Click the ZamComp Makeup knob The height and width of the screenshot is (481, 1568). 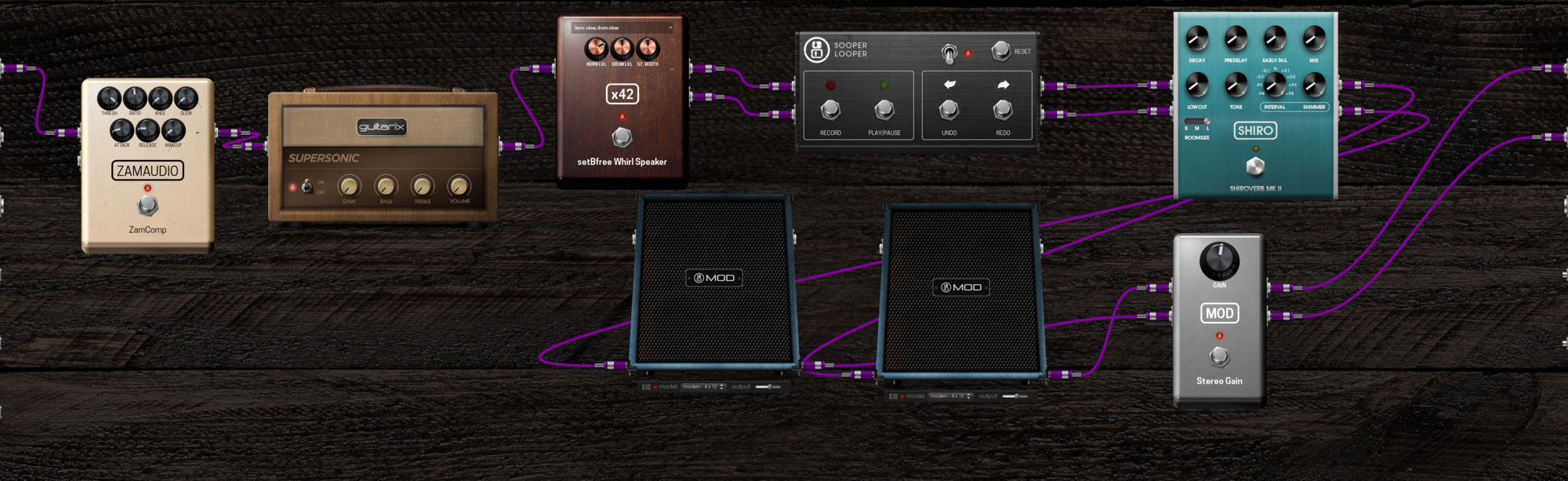coord(173,130)
